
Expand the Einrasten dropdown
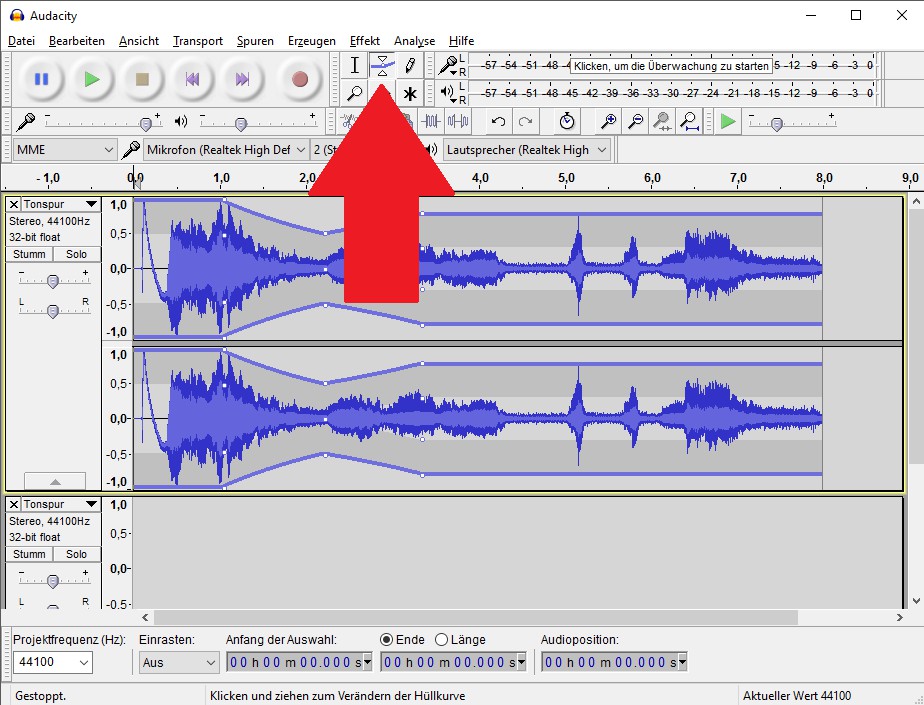click(x=178, y=662)
